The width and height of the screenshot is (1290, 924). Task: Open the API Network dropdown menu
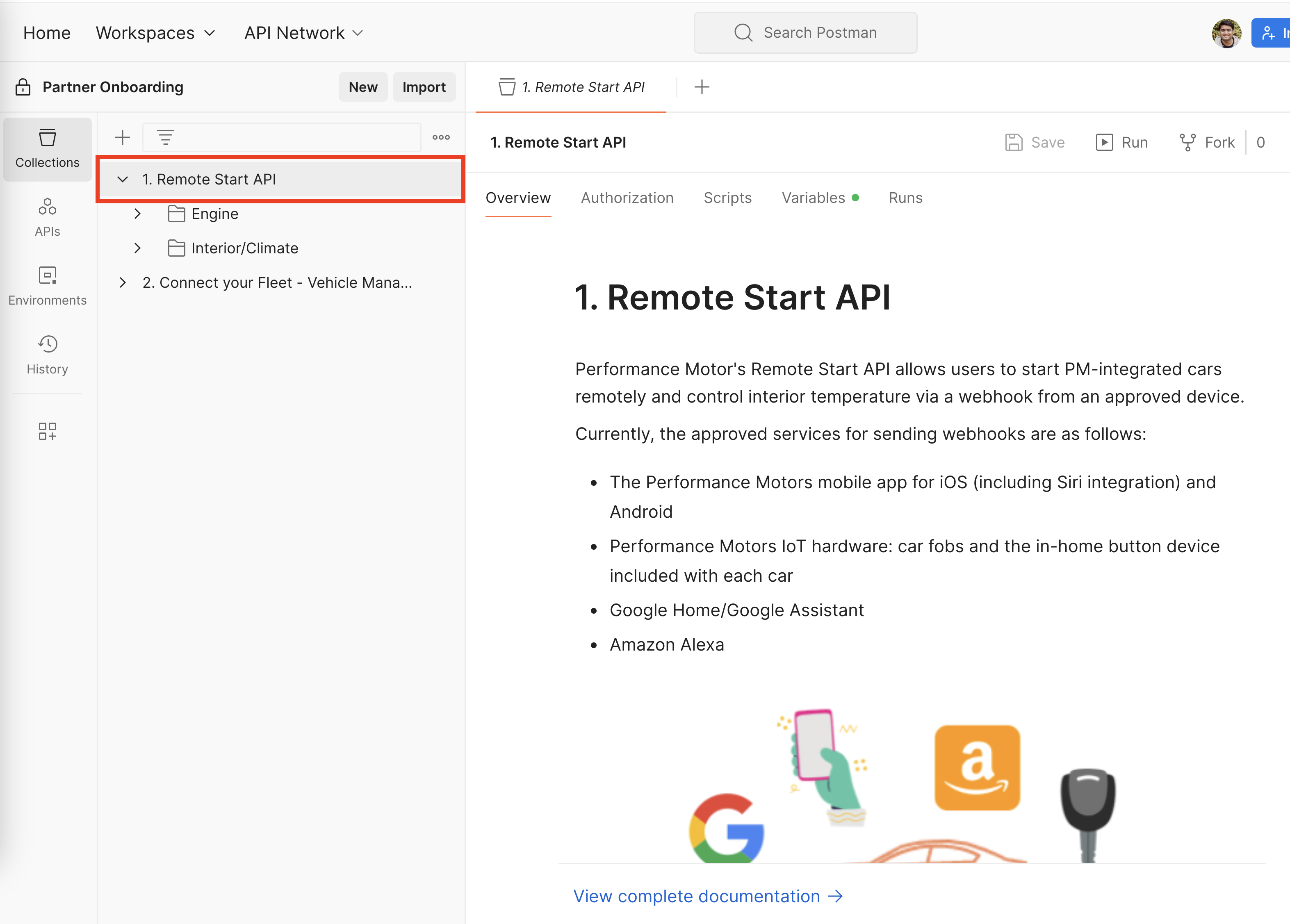304,33
